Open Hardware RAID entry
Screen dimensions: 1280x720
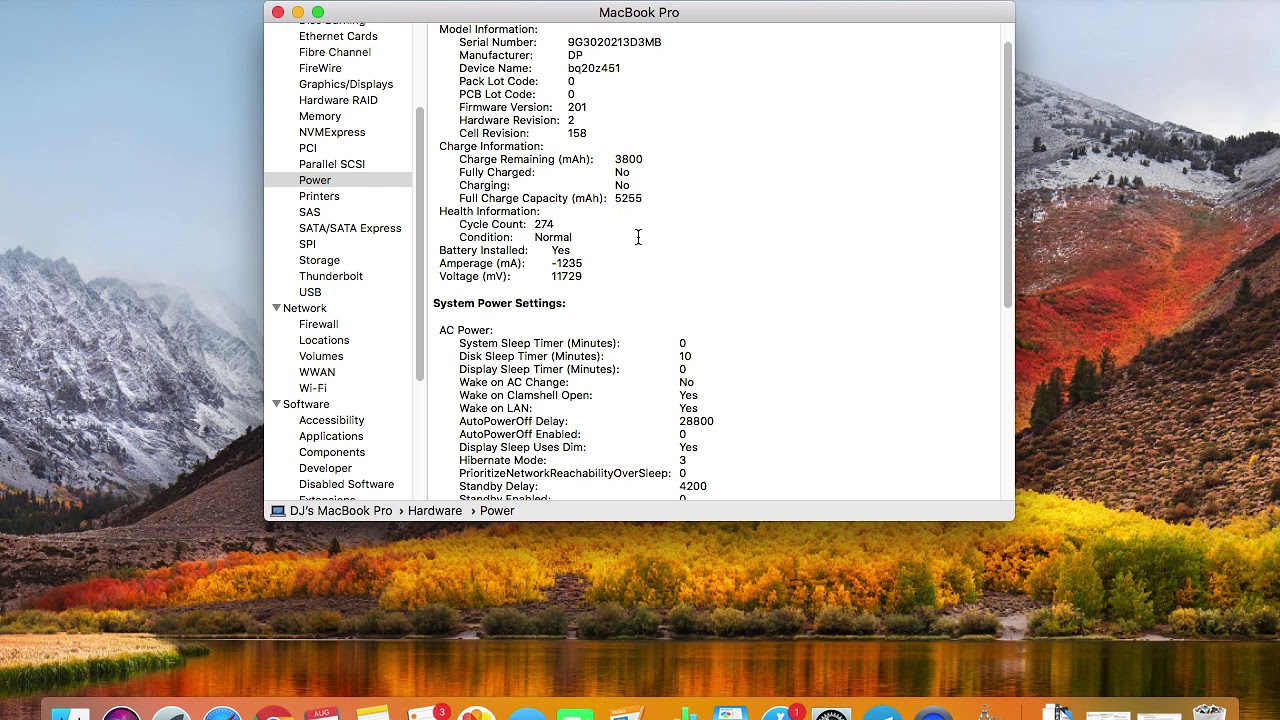click(x=338, y=100)
